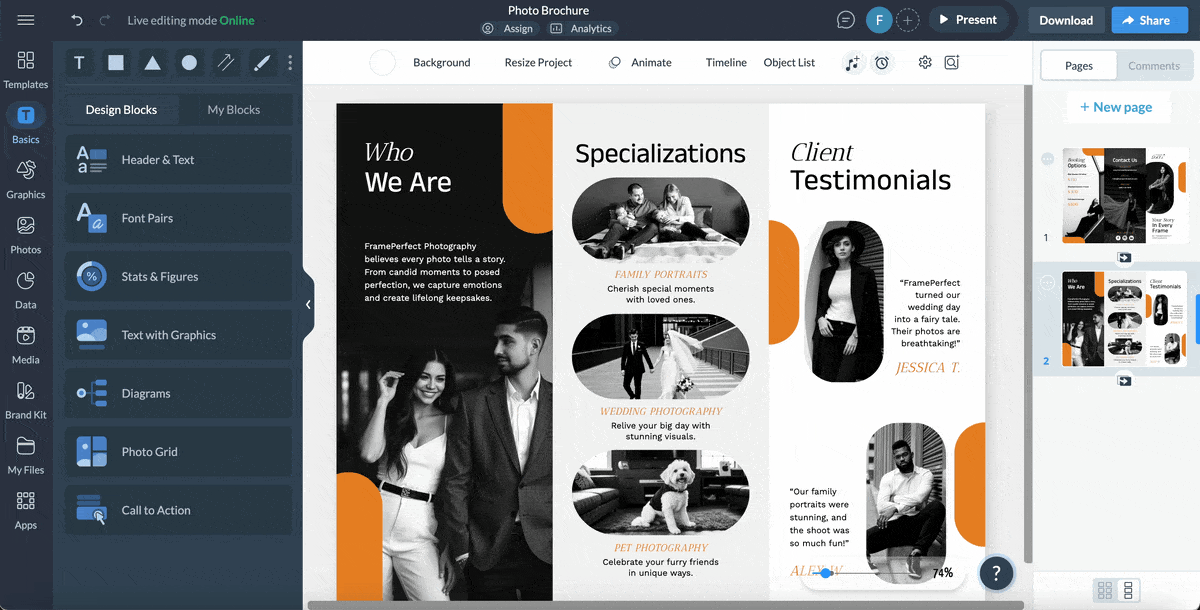Image resolution: width=1200 pixels, height=610 pixels.
Task: Open the Brand Kit sidebar panel
Action: click(26, 399)
